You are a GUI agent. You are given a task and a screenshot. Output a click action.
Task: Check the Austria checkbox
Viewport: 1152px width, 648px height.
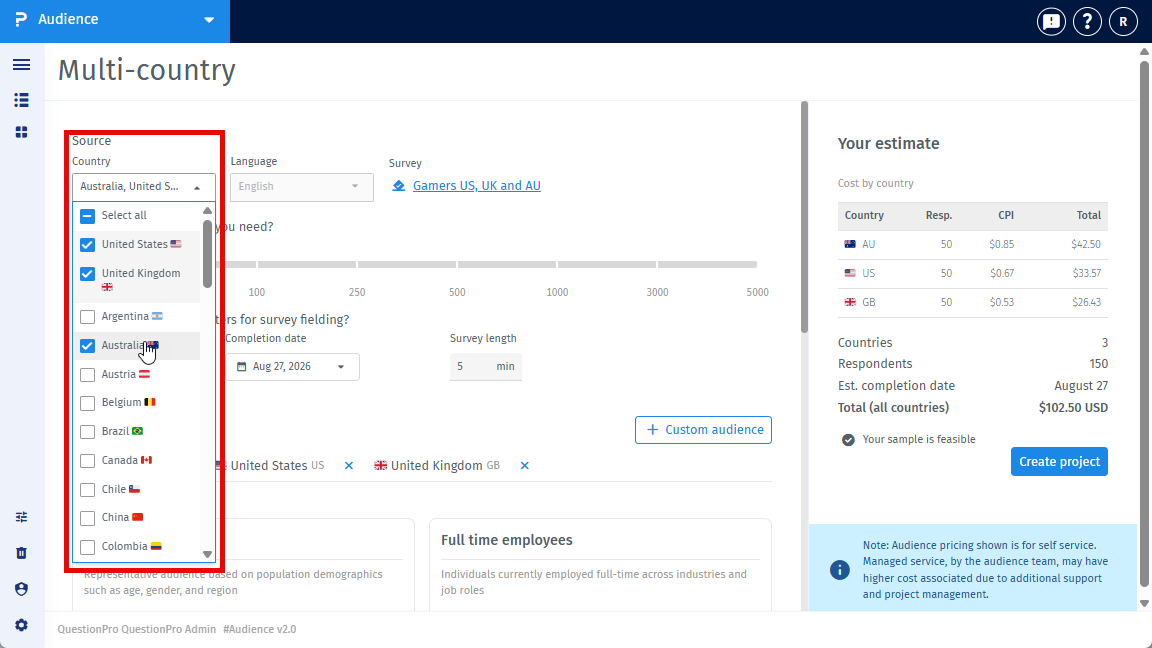[87, 375]
